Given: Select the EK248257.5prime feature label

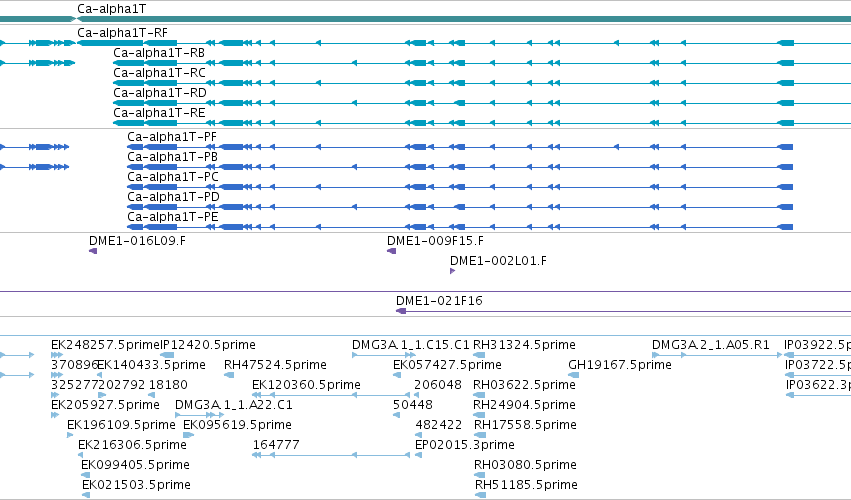Looking at the screenshot, I should tap(105, 345).
